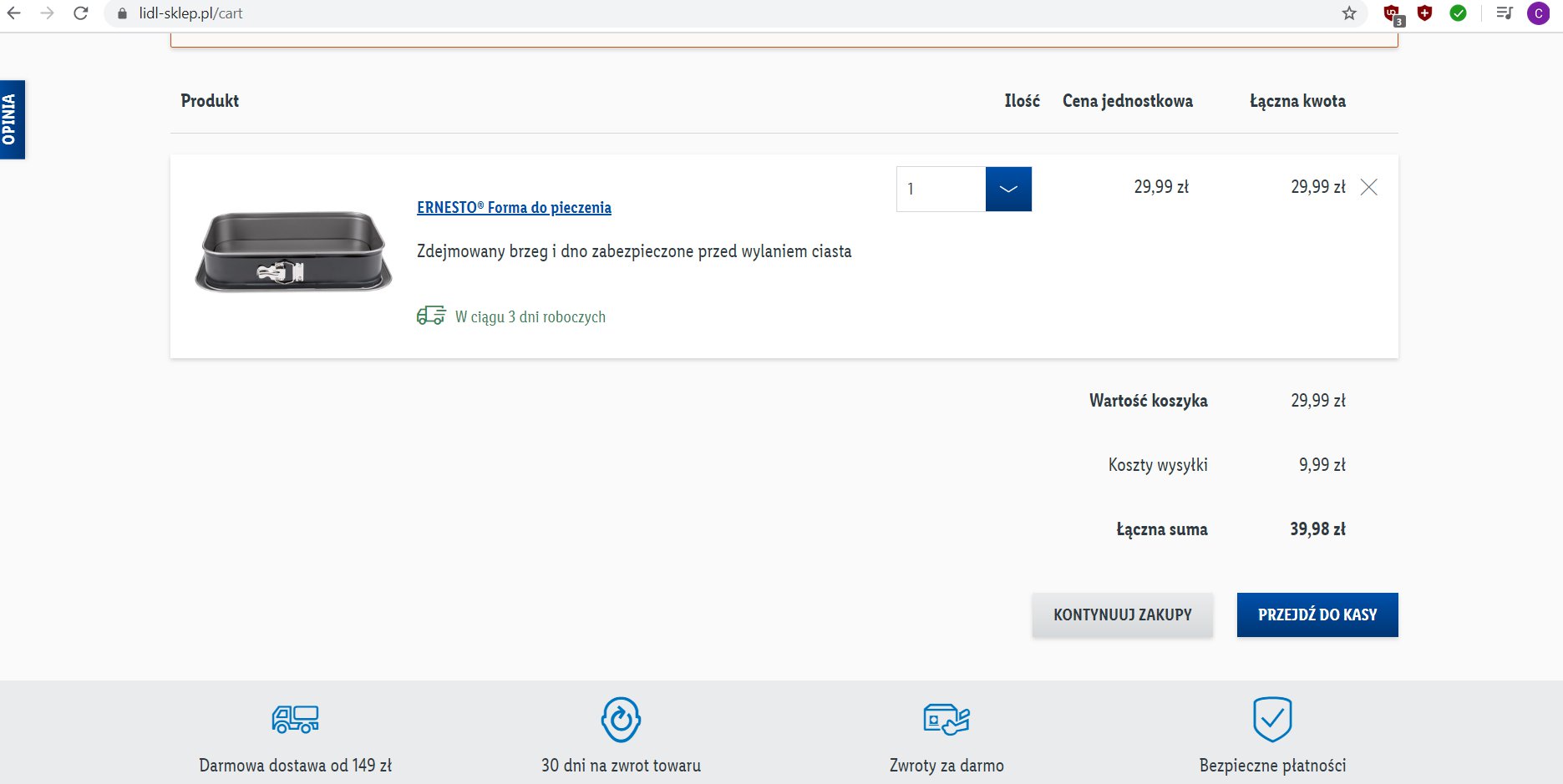Screen dimensions: 1563x784
Task: Click the secure payments shield icon
Action: pyautogui.click(x=1272, y=720)
